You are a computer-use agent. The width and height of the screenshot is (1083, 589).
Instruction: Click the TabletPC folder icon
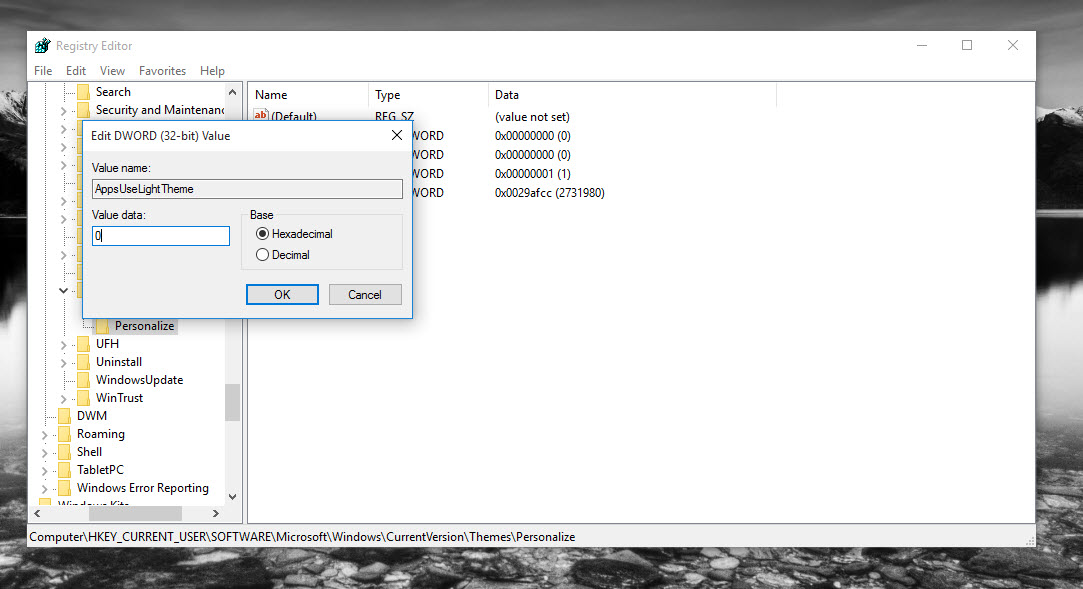click(x=65, y=470)
